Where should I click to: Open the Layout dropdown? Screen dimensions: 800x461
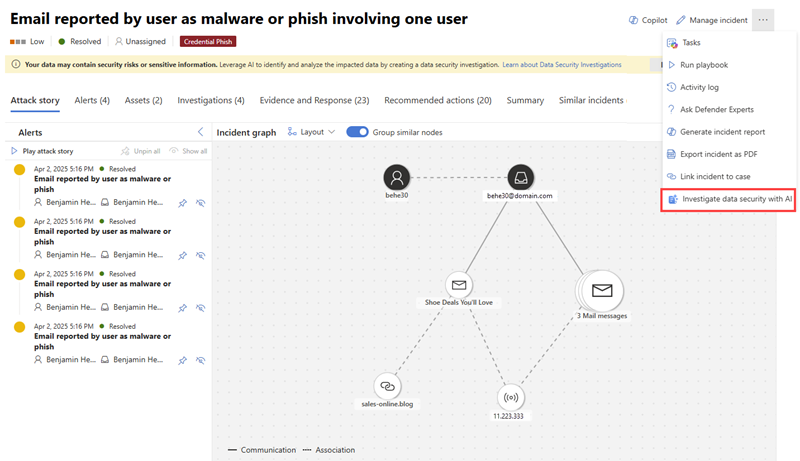coord(311,132)
